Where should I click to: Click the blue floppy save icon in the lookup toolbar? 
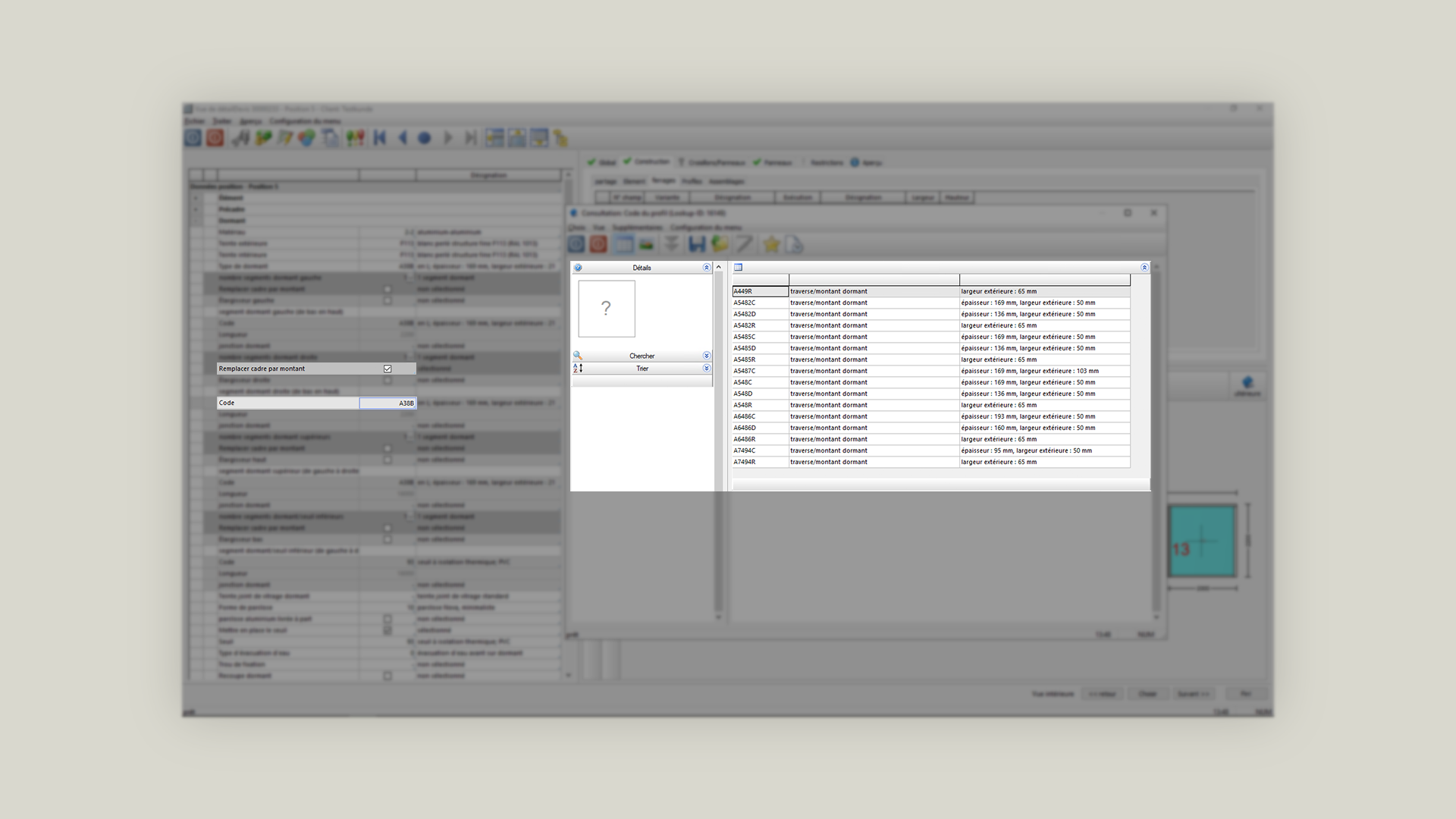pyautogui.click(x=696, y=244)
